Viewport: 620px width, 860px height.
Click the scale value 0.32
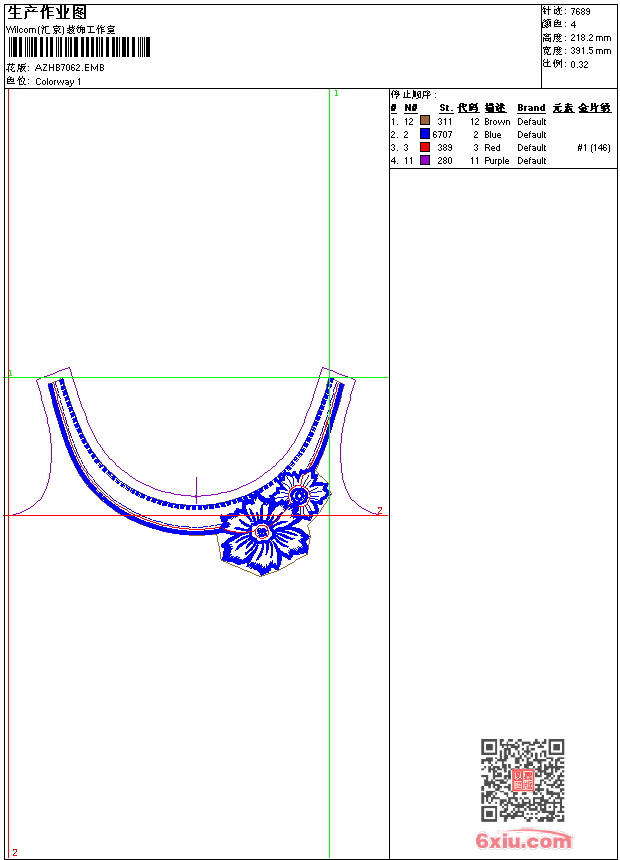click(x=579, y=65)
